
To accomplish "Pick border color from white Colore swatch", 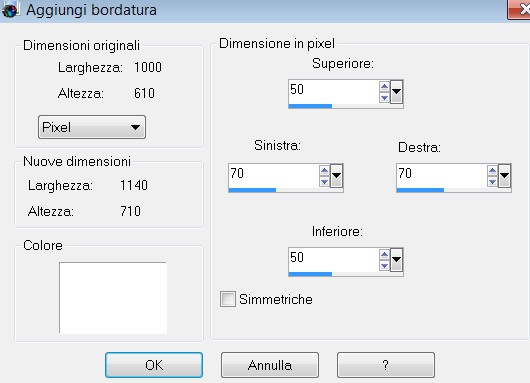I will [x=113, y=298].
